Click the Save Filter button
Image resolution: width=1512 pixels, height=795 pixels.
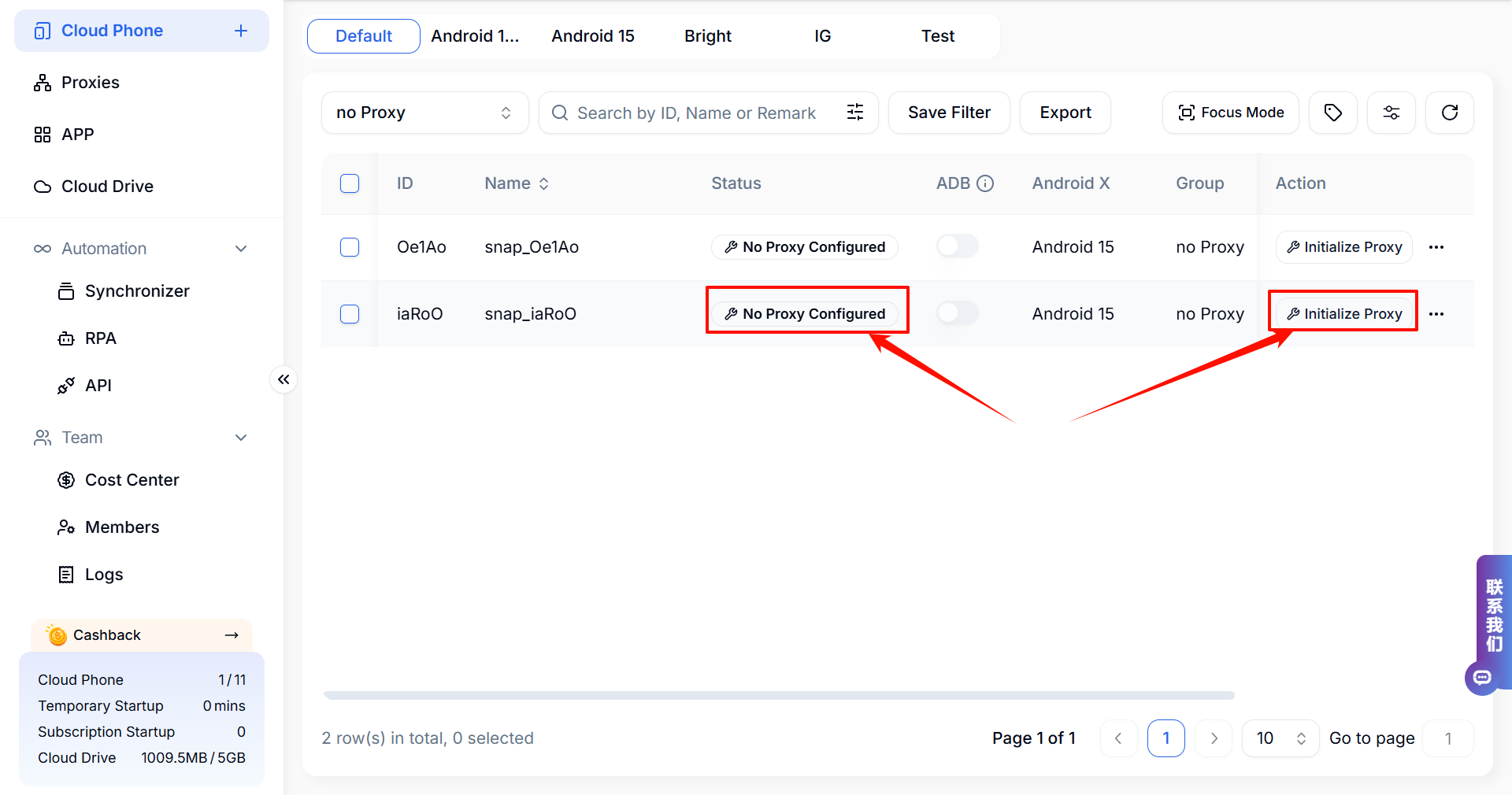click(948, 113)
